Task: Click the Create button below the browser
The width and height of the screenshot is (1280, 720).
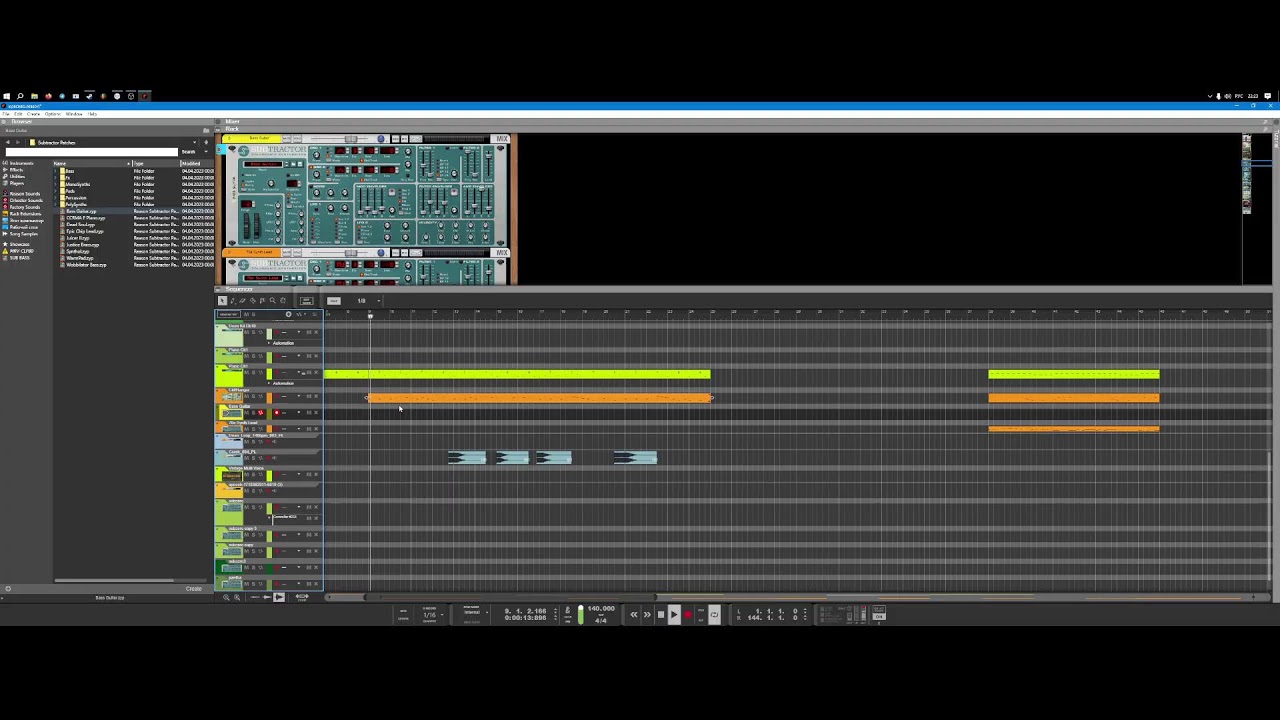Action: pyautogui.click(x=193, y=589)
